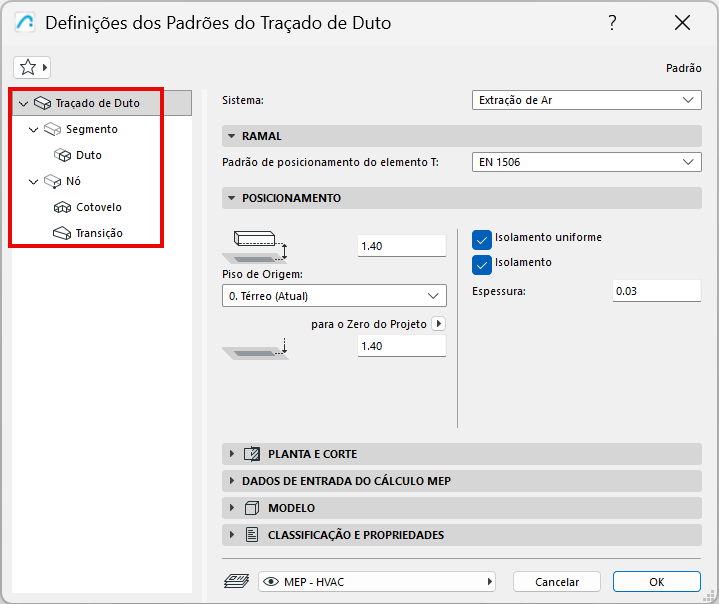Toggle the eye icon on MEP - HVAC layer
Screen dimensions: 719x604
[271, 582]
